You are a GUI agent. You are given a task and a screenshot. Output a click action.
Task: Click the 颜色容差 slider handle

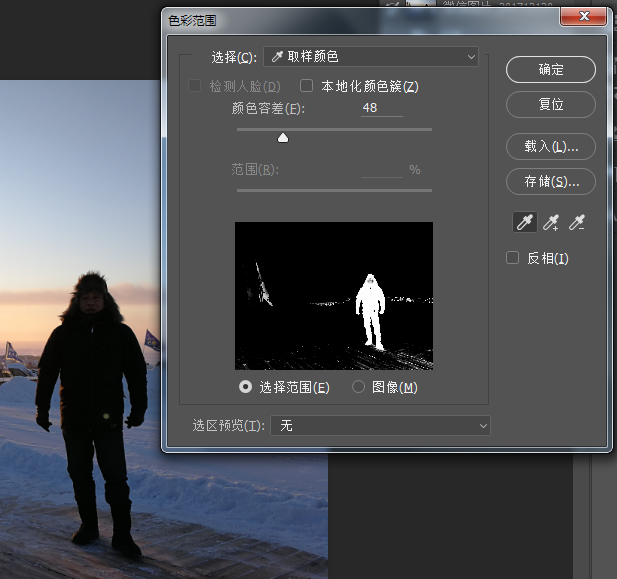[283, 138]
